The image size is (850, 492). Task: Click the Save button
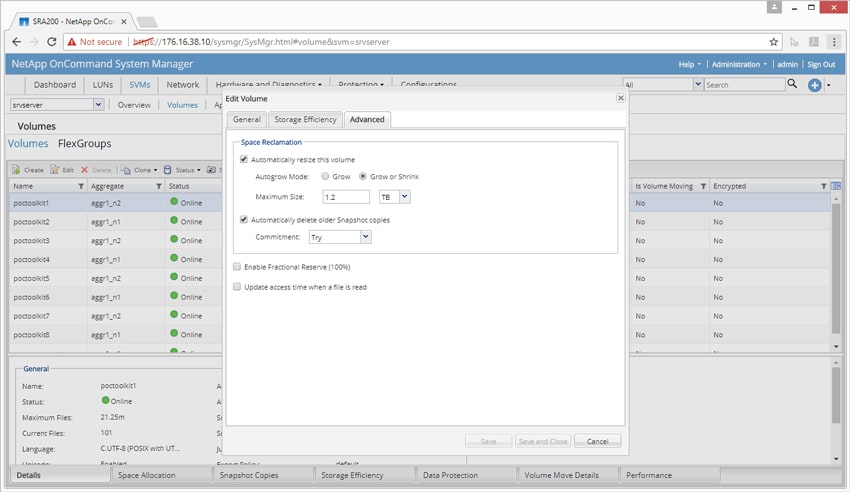[488, 441]
